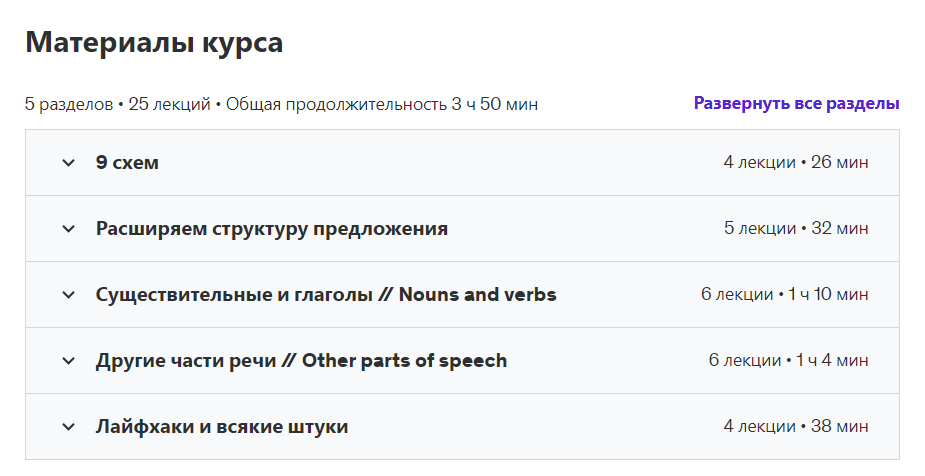Click the "Развернуть все разделы" link
Screen dimensions: 925x476
tap(796, 103)
